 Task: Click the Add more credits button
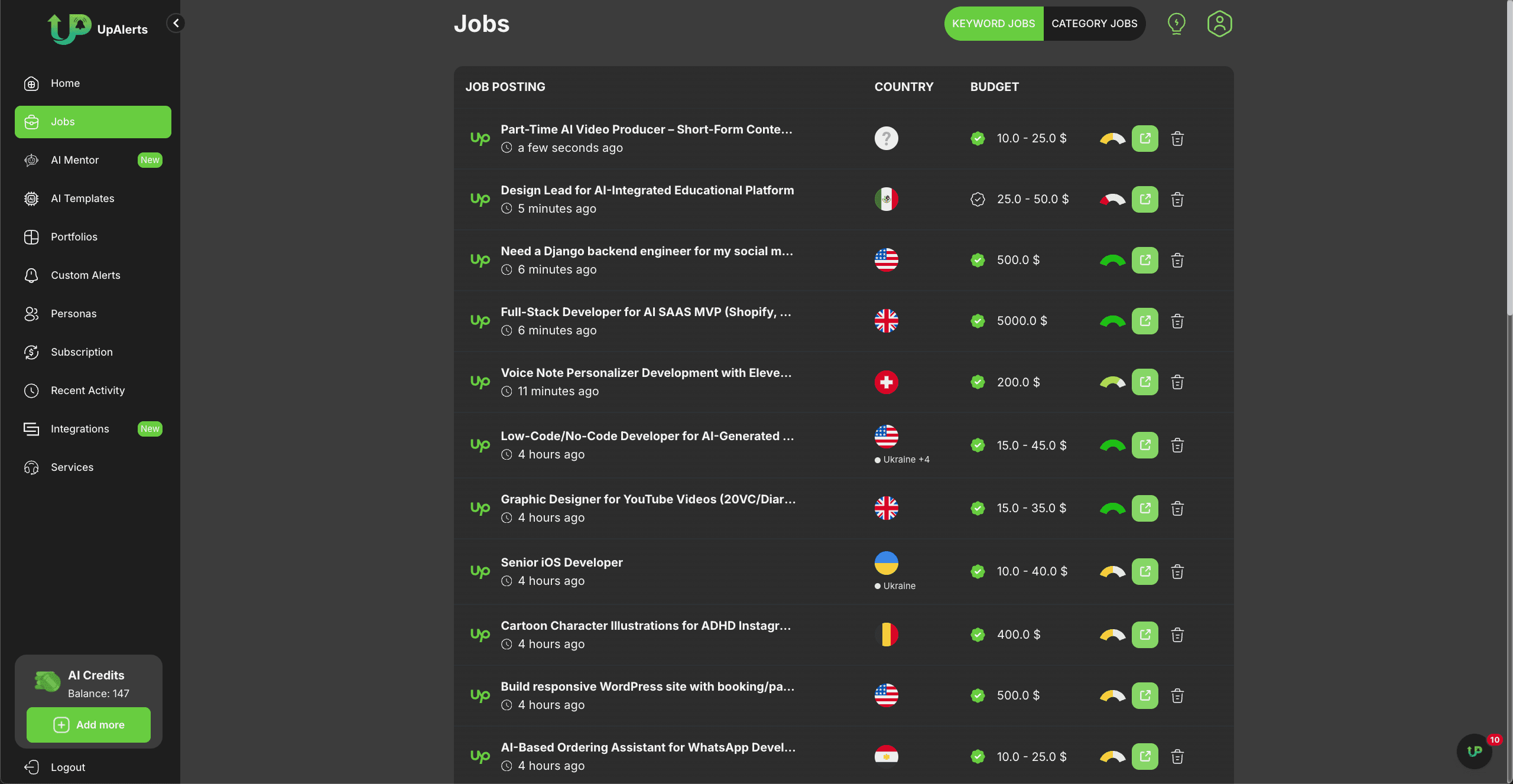pyautogui.click(x=88, y=725)
